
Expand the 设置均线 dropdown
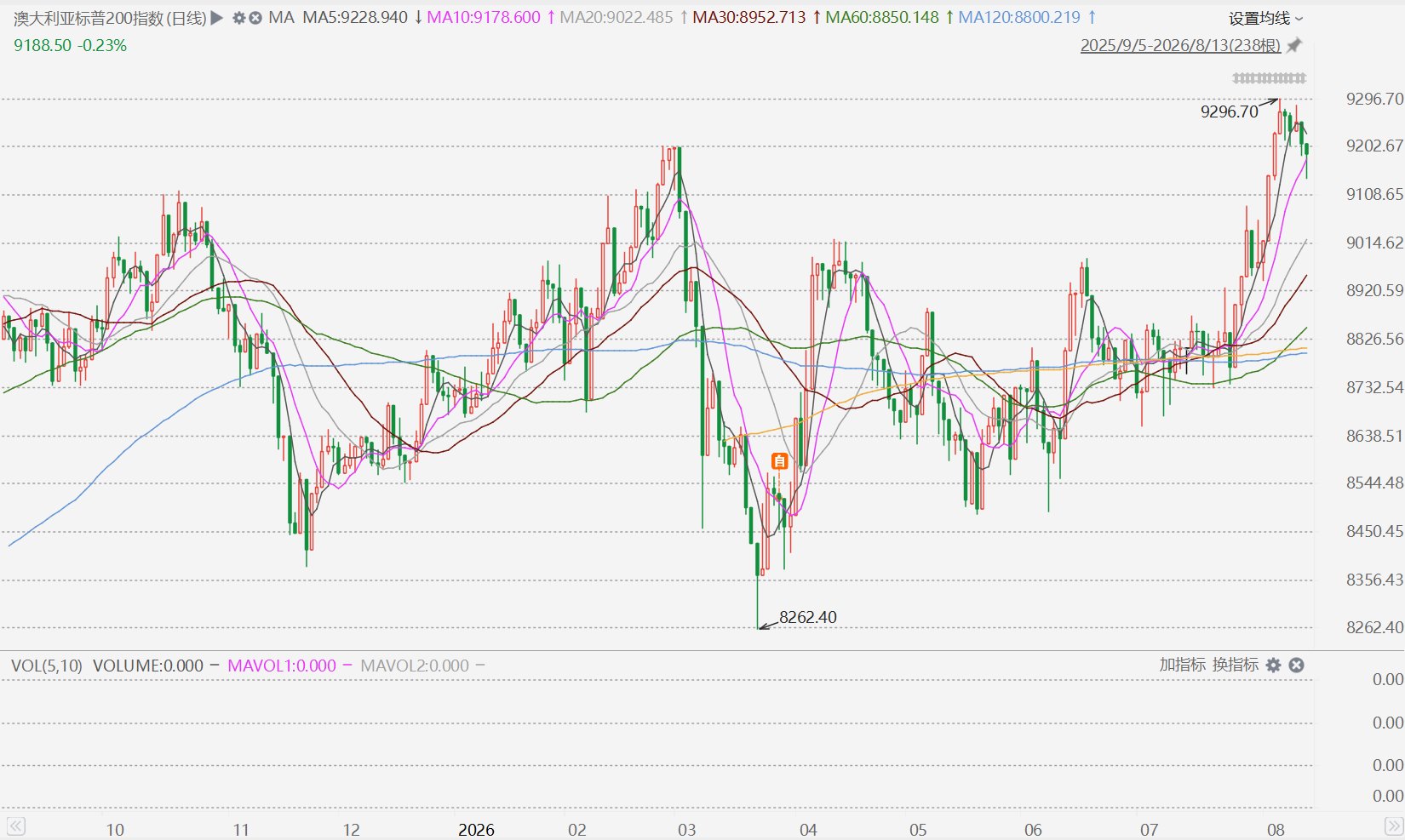(1265, 18)
